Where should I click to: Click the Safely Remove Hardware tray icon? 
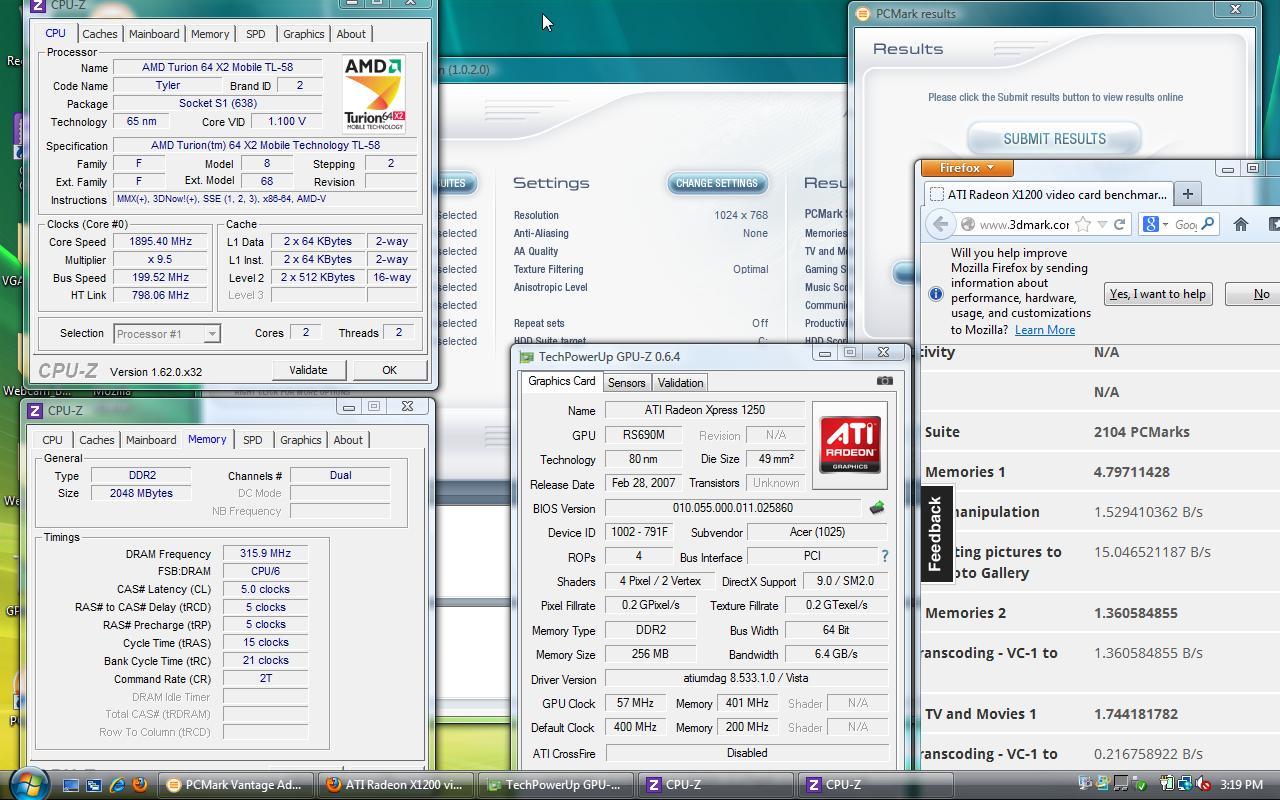pos(1140,784)
